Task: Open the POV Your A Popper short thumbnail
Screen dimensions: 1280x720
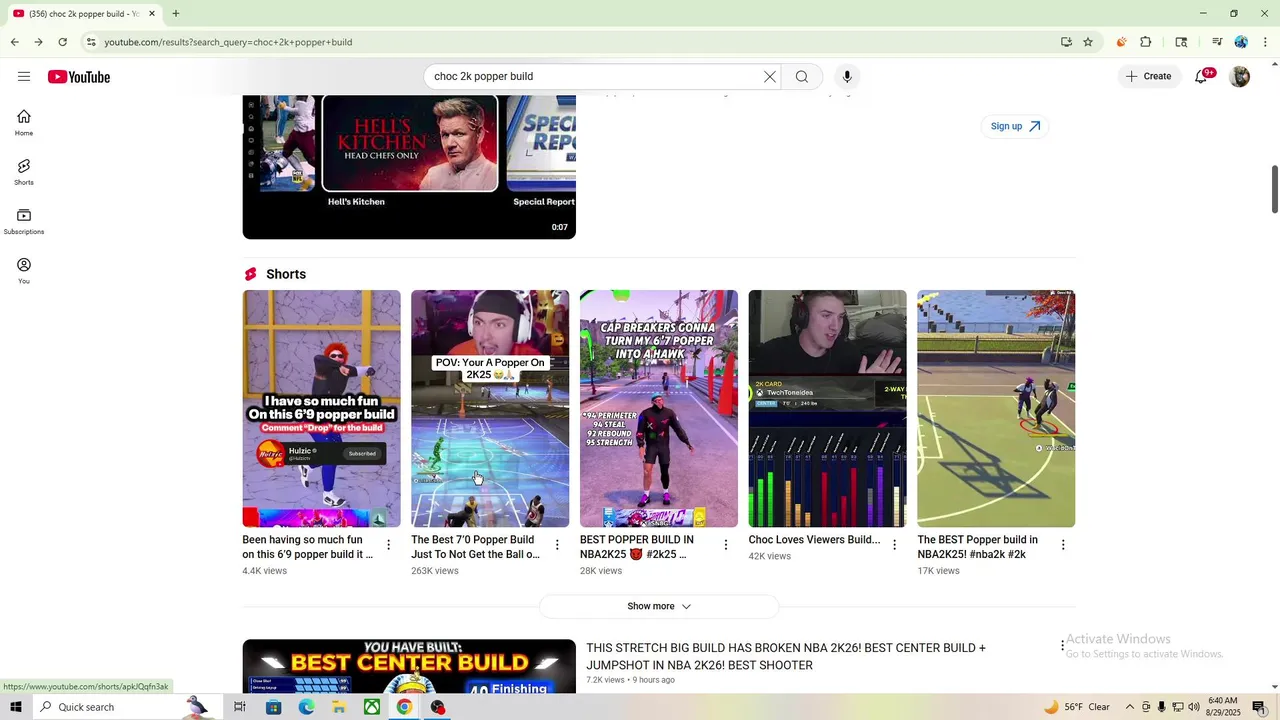Action: (x=490, y=408)
